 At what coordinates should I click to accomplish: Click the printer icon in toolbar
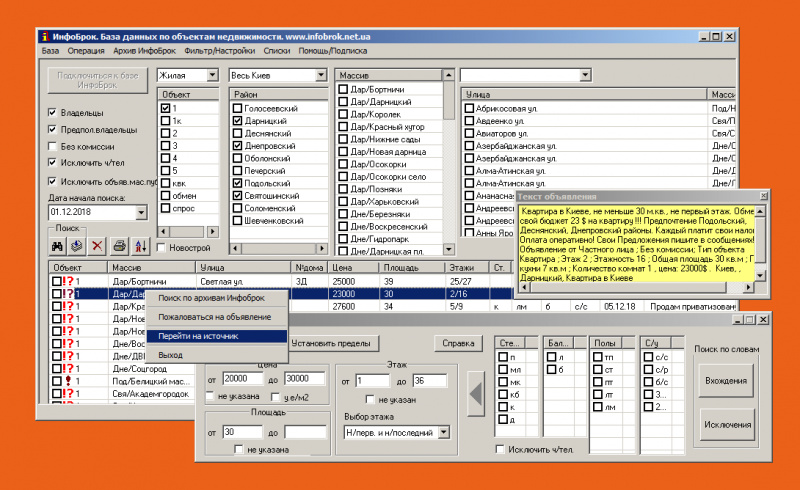tap(120, 246)
